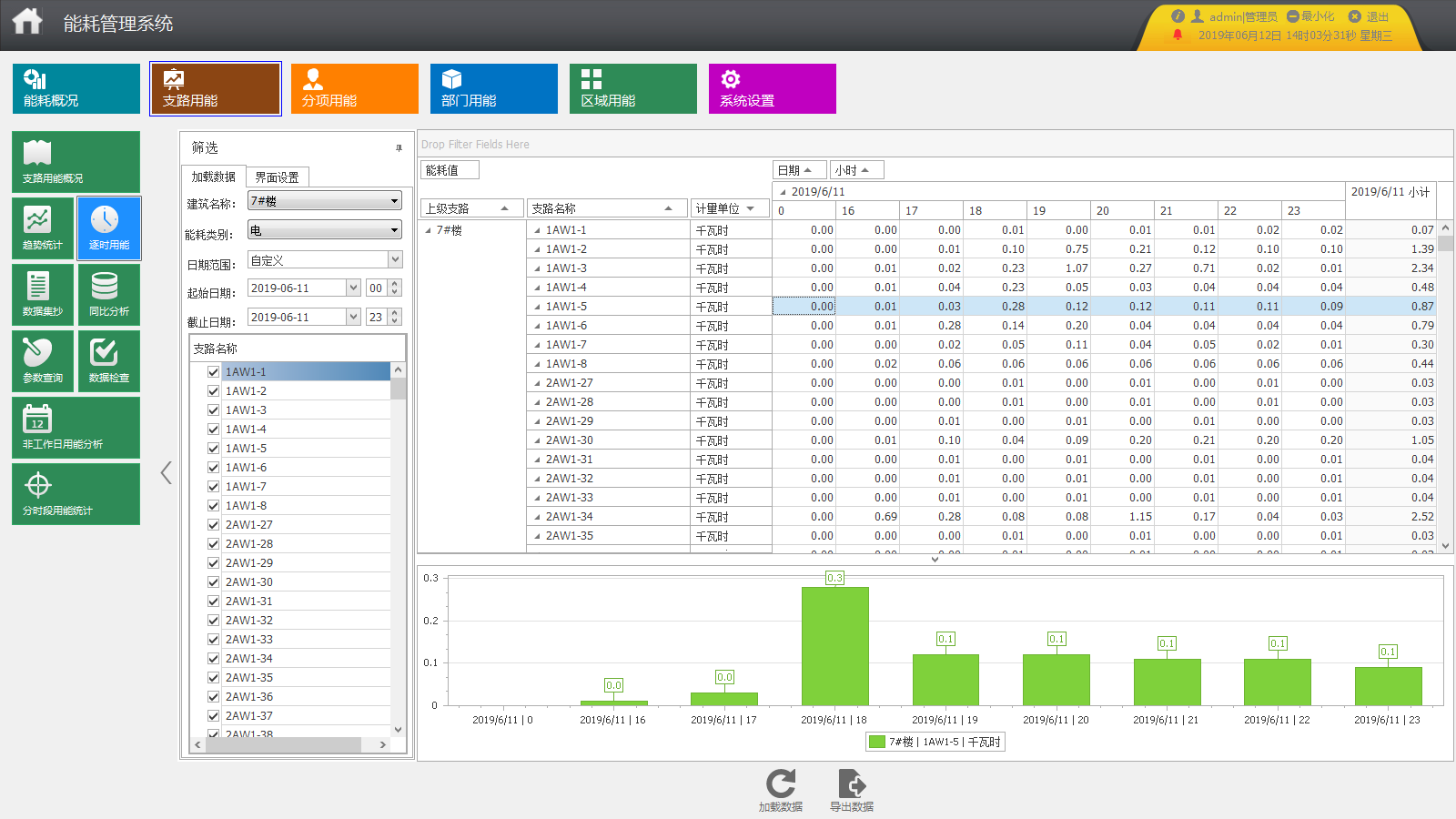Click the green 1AW1-5 legend color swatch
This screenshot has width=1456, height=819.
click(877, 742)
